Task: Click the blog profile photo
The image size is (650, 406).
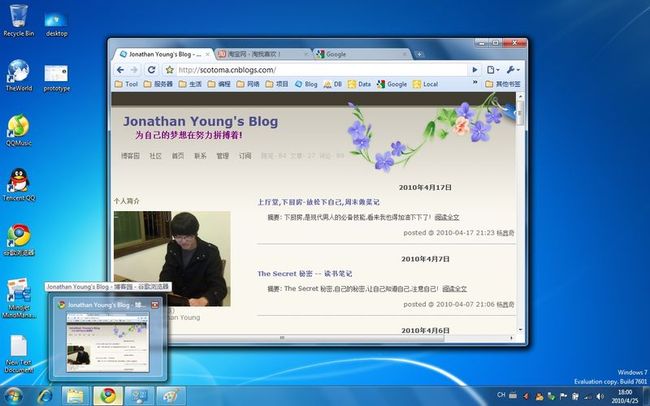Action: click(172, 259)
